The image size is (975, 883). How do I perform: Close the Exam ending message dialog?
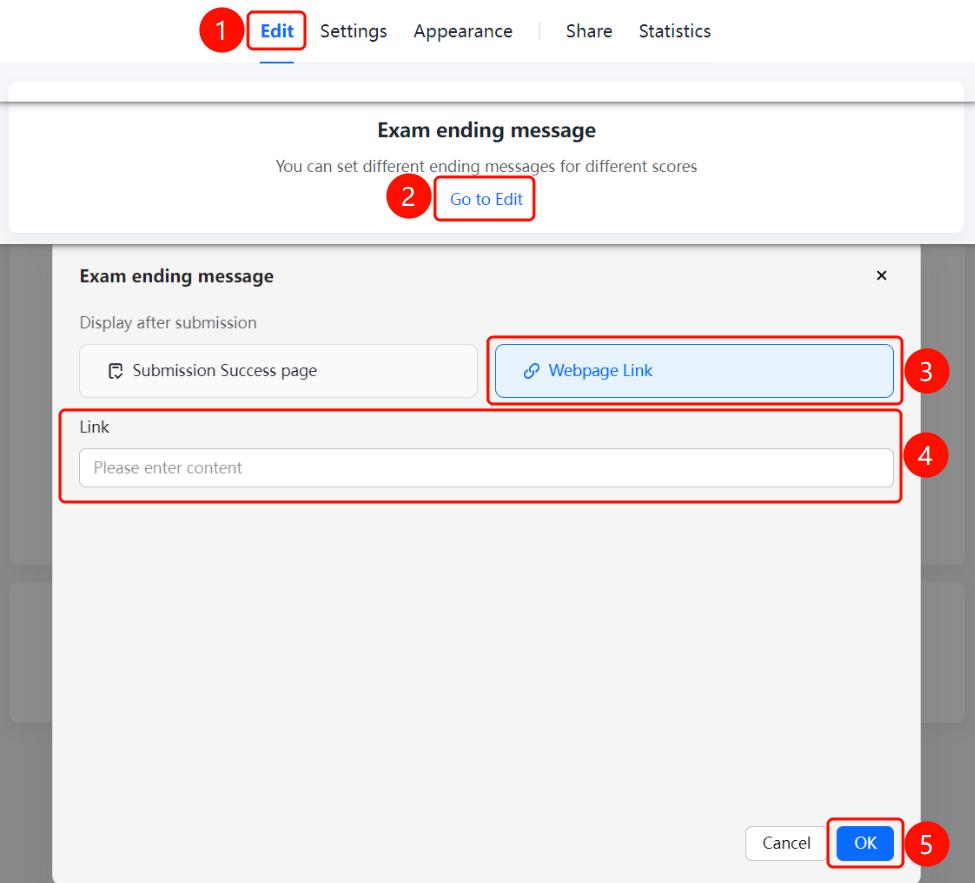tap(881, 275)
